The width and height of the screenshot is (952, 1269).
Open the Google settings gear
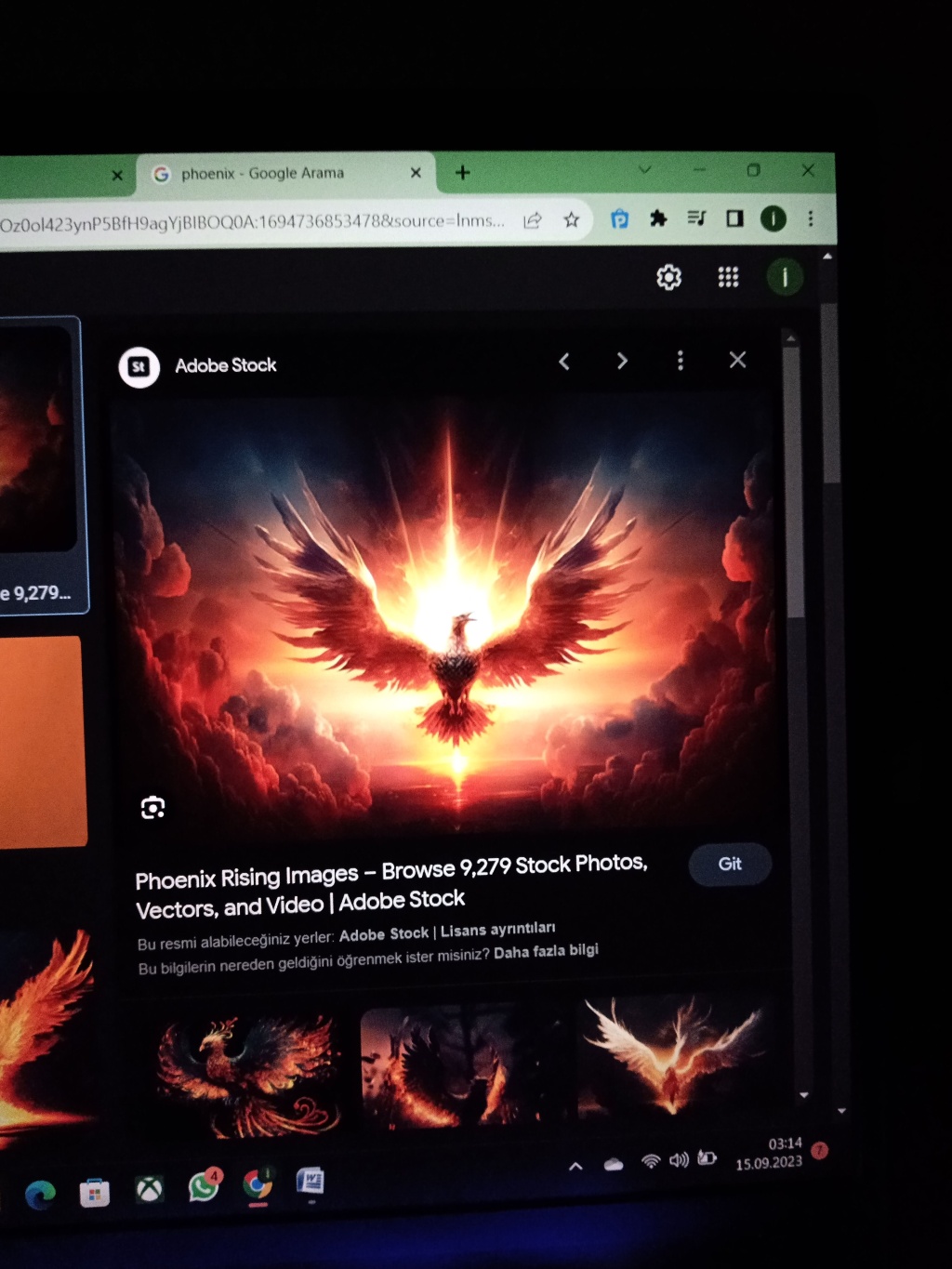(668, 277)
